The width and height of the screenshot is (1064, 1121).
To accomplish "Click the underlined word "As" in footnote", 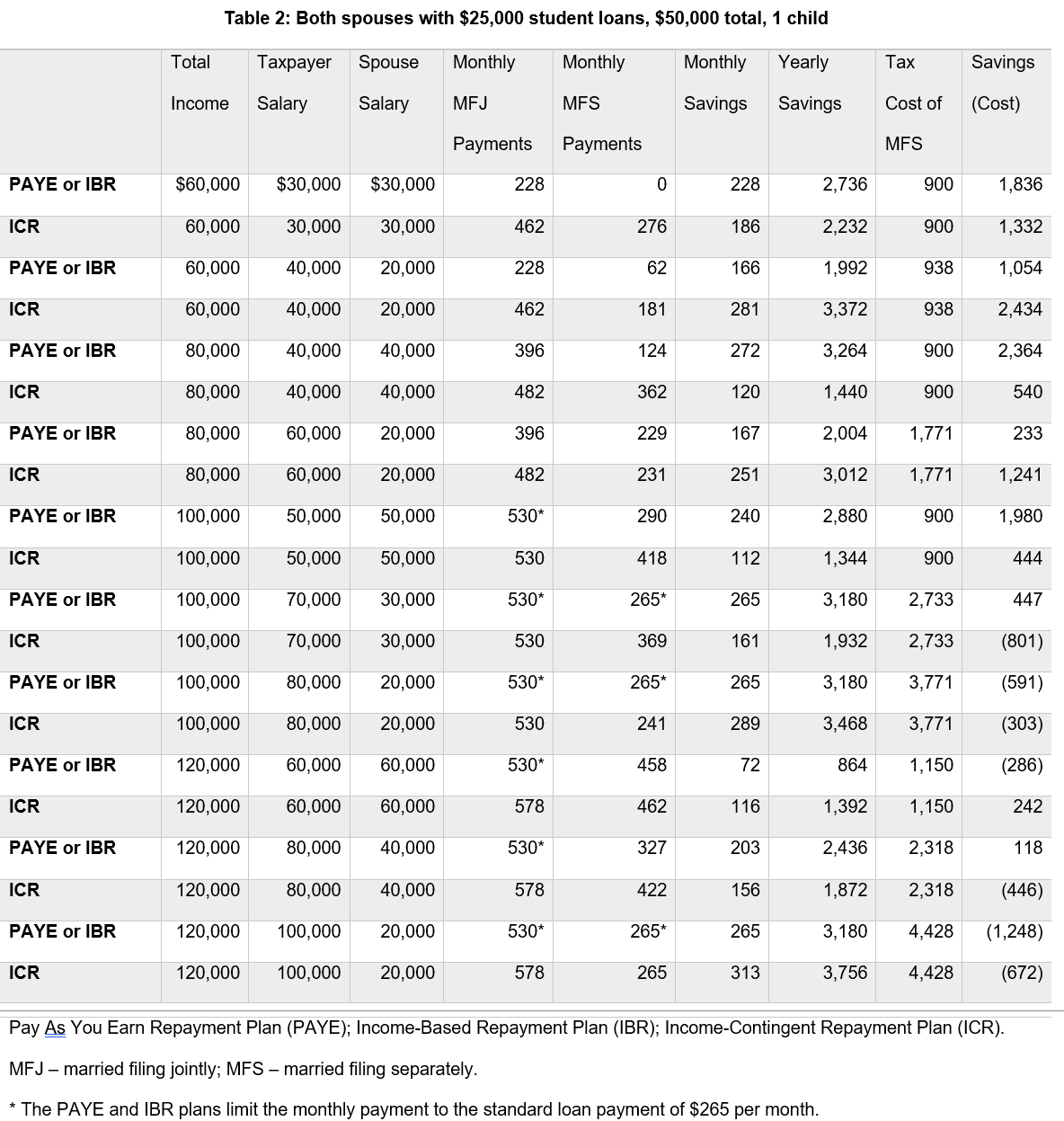I will (x=55, y=1028).
